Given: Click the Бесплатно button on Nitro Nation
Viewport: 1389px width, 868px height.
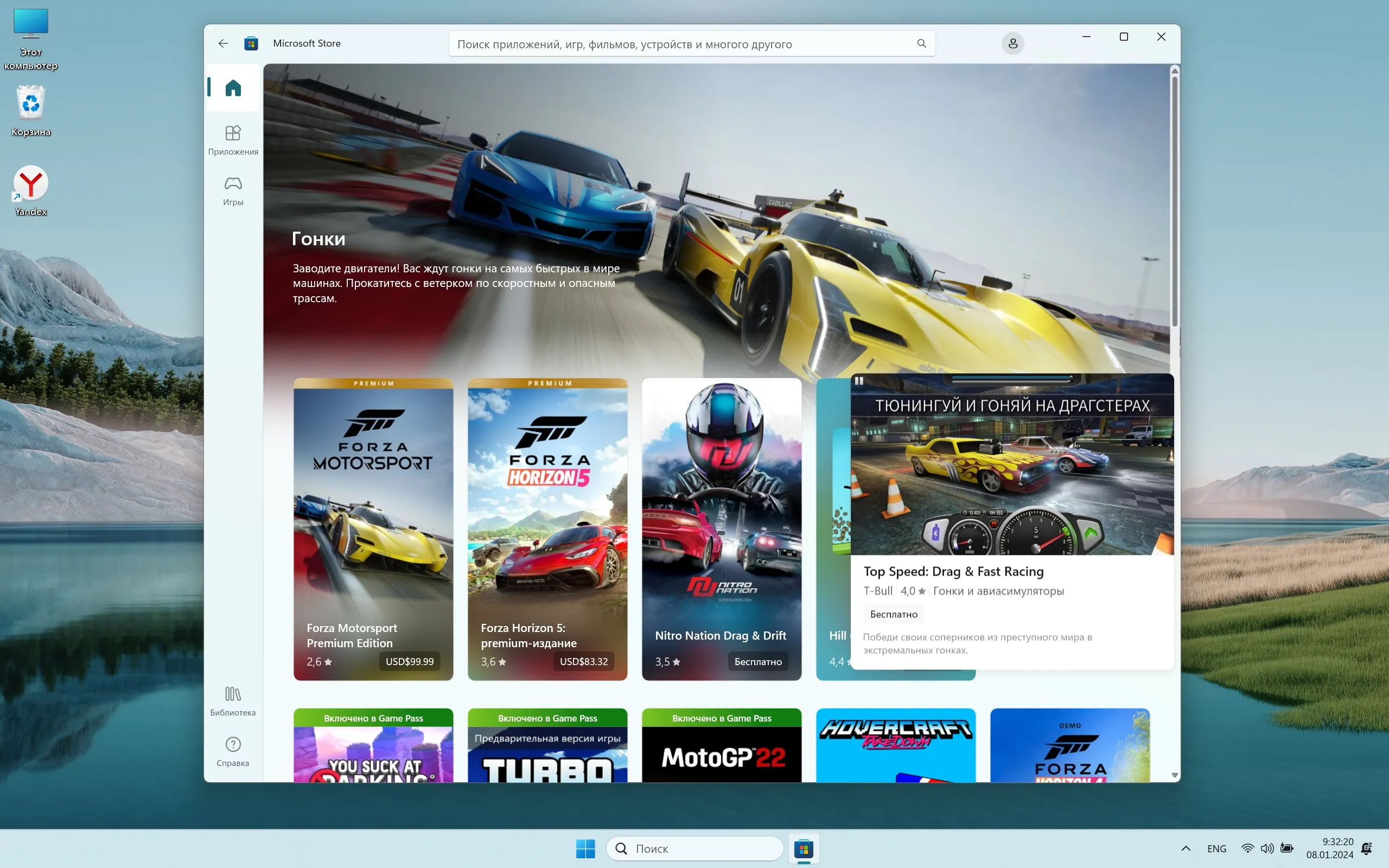Looking at the screenshot, I should [757, 661].
